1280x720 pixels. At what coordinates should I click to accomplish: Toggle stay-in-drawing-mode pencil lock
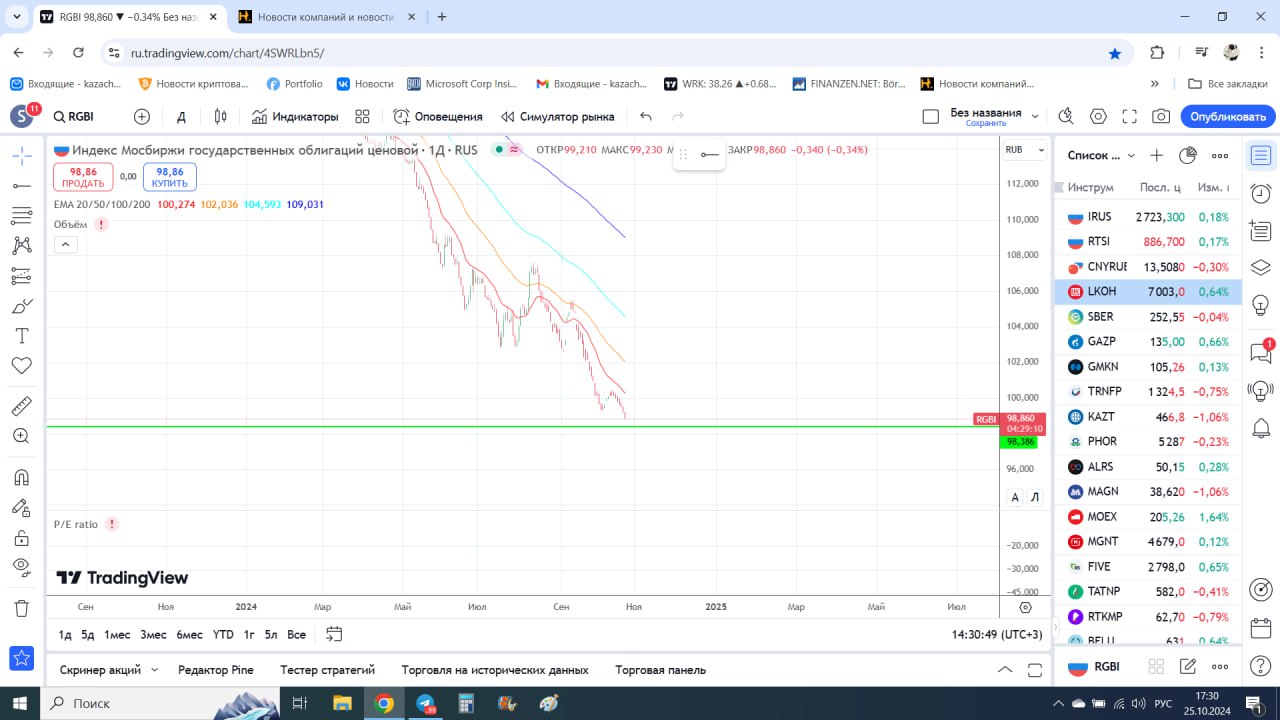(21, 507)
